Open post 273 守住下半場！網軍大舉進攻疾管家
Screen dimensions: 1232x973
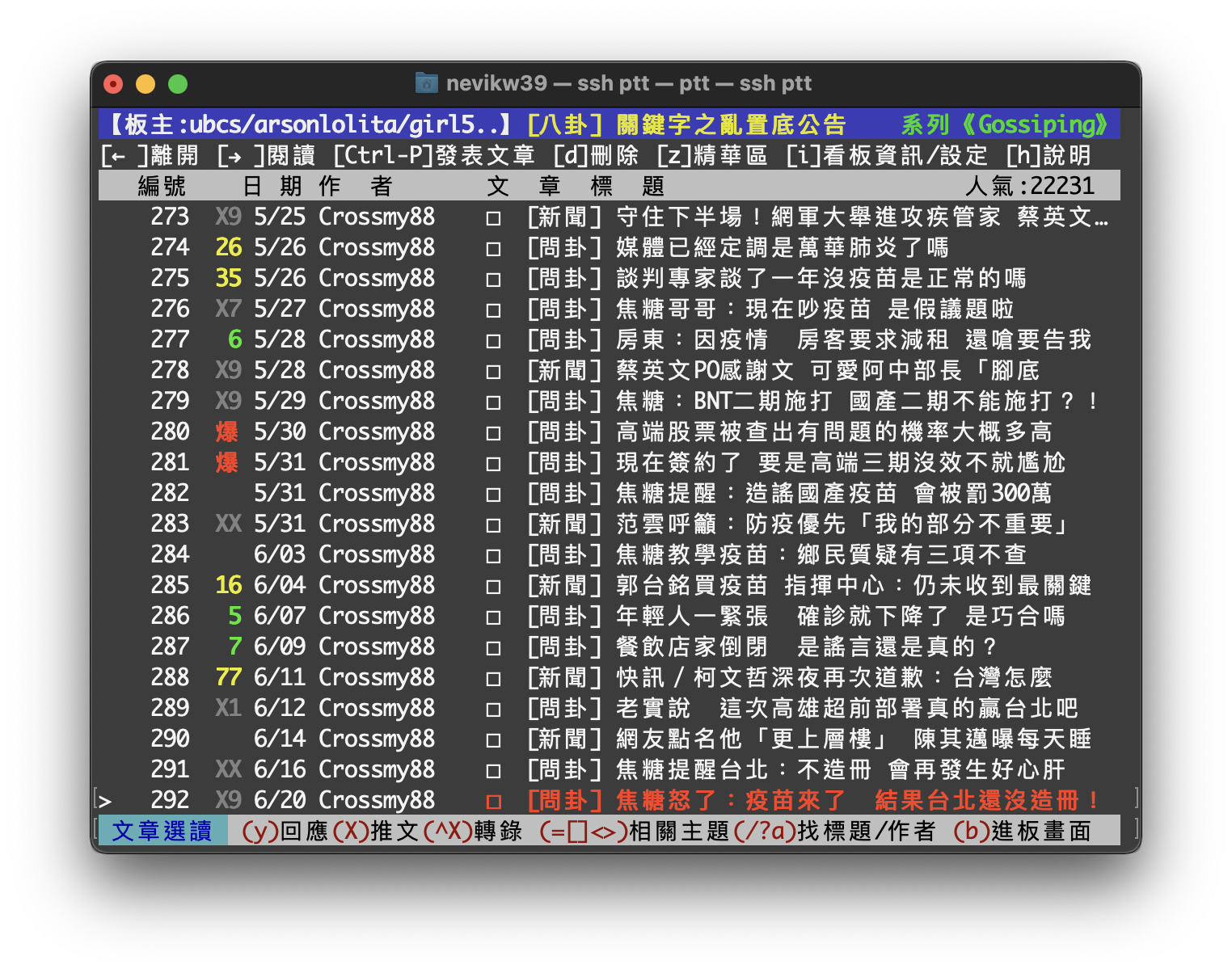pyautogui.click(x=817, y=217)
